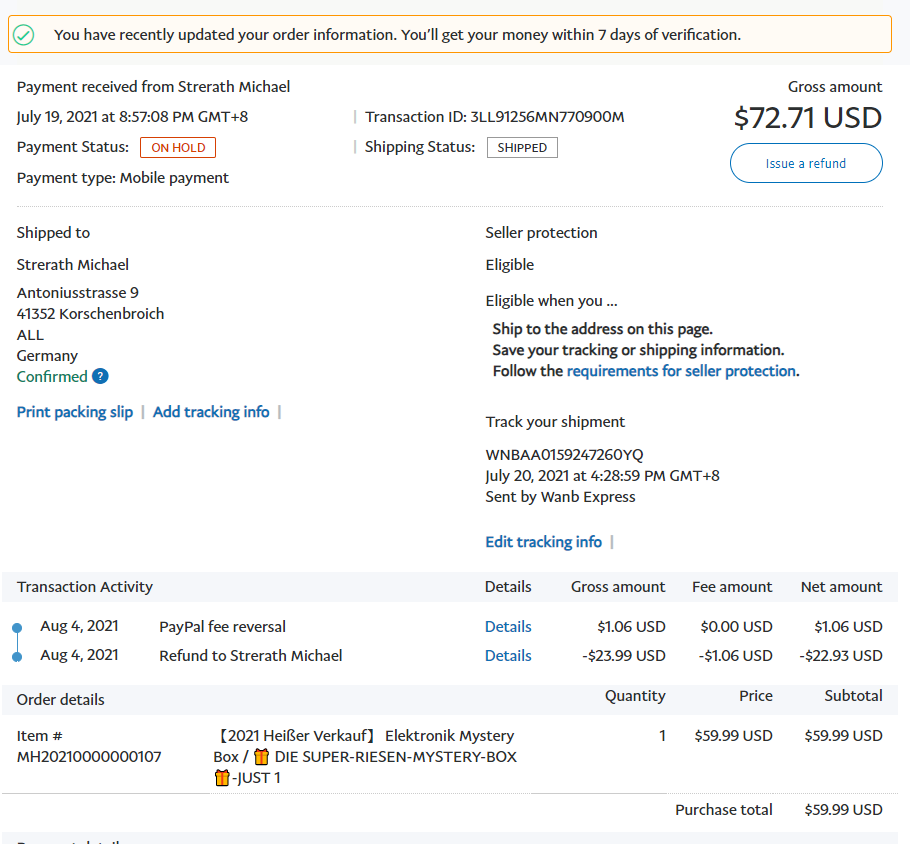
Task: Click the item number MH20210000000107
Action: tap(89, 757)
